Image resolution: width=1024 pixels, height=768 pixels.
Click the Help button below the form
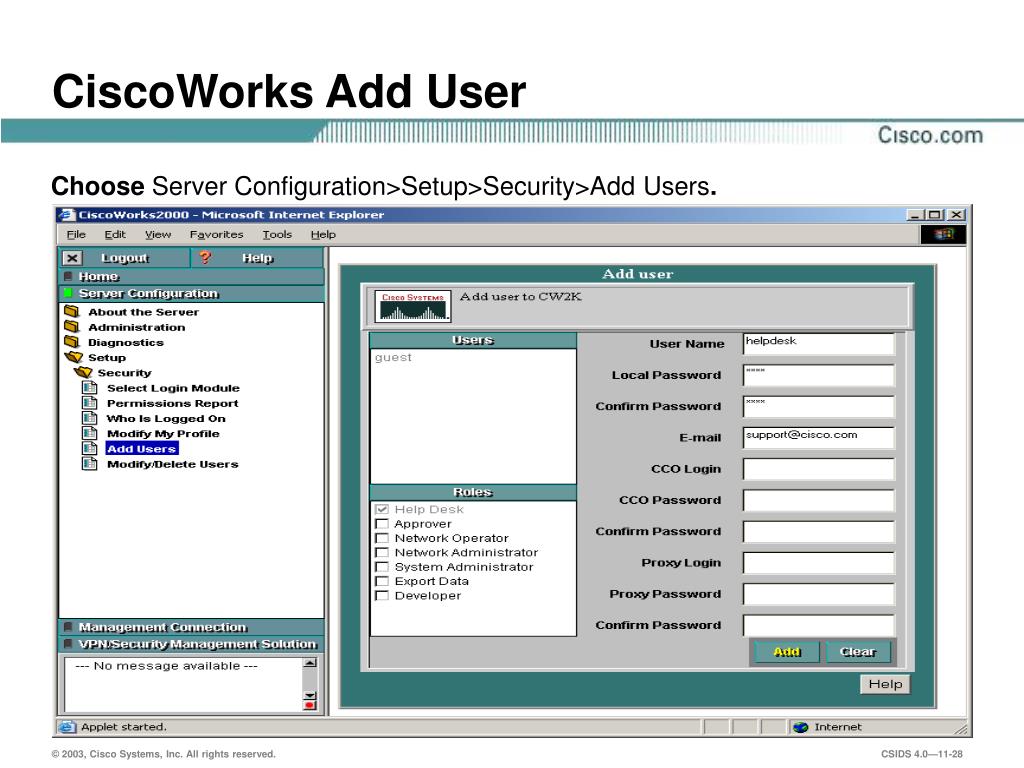click(x=885, y=684)
